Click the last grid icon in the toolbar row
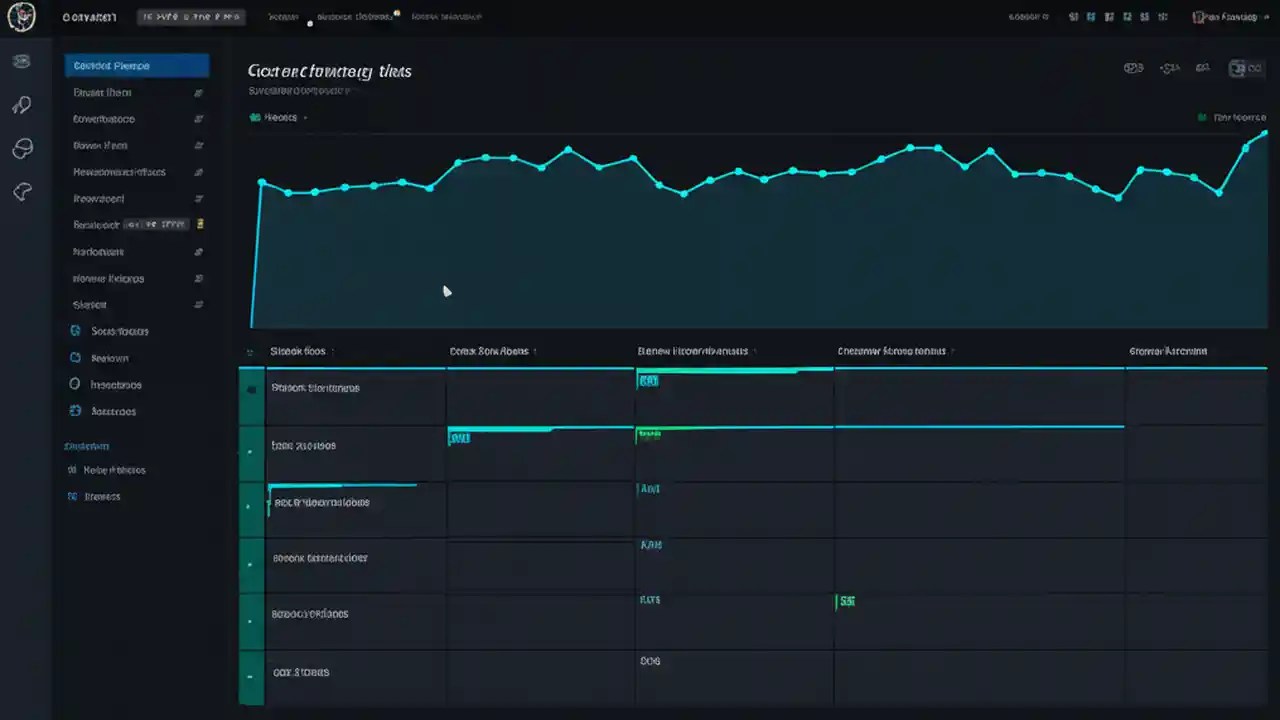 pyautogui.click(x=1163, y=17)
